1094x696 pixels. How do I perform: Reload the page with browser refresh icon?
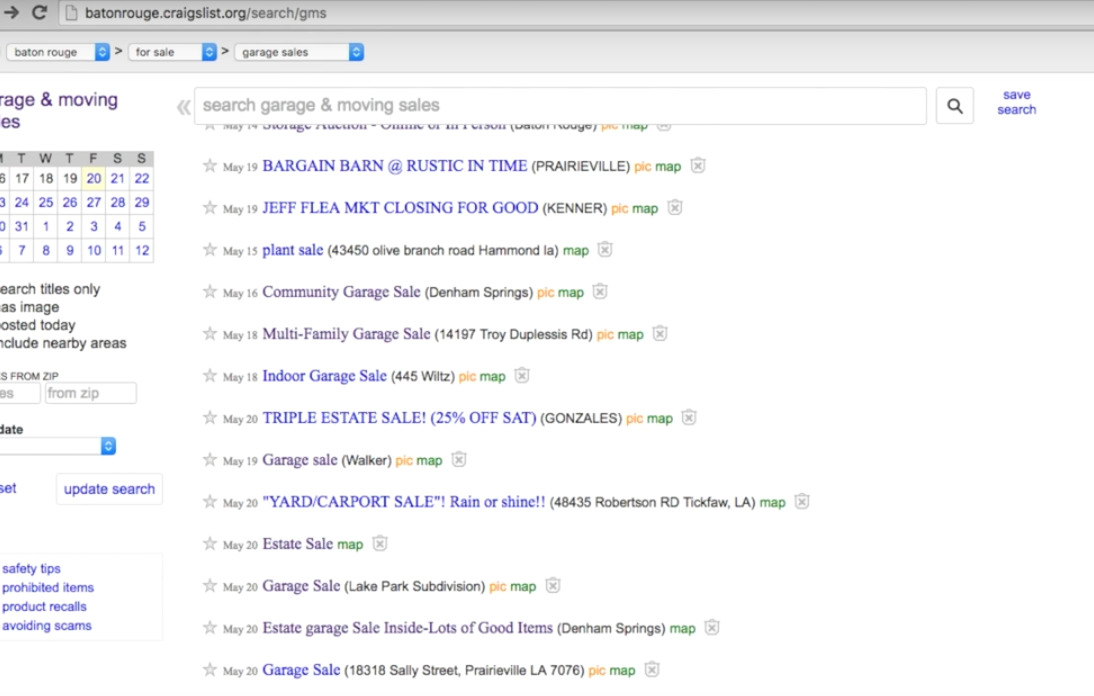40,13
